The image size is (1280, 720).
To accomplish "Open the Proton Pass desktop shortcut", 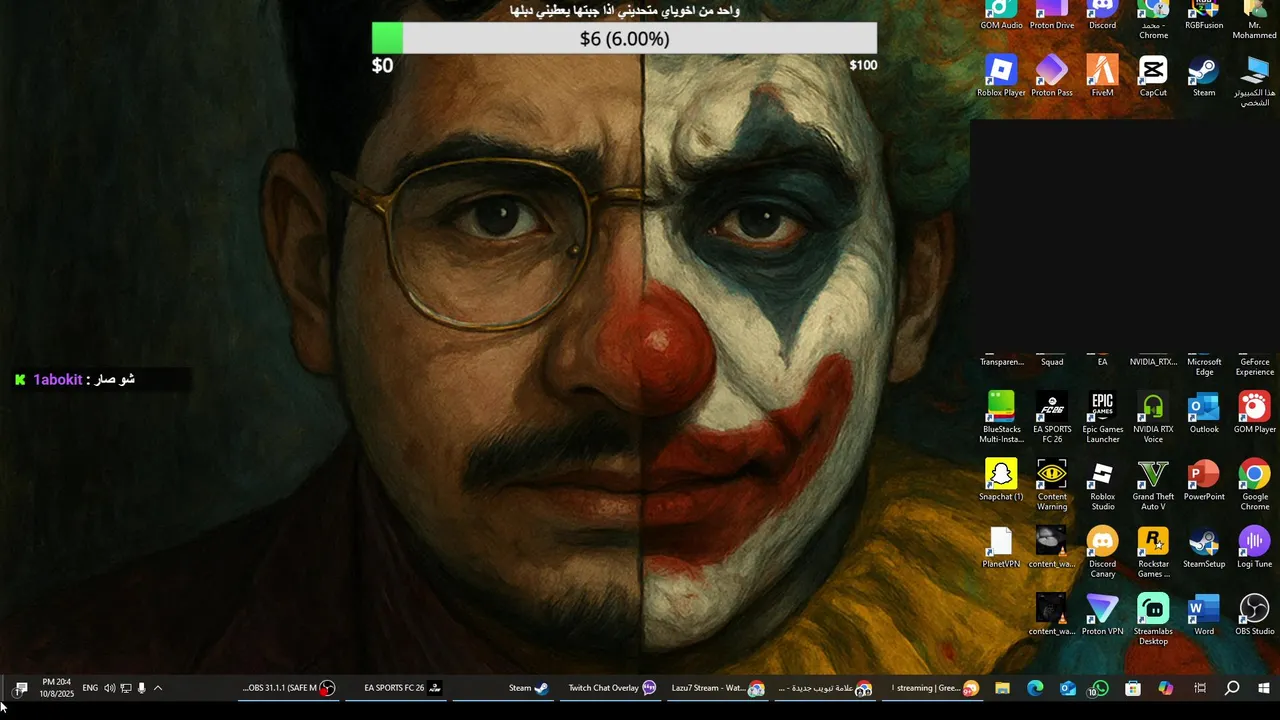I will tap(1052, 76).
